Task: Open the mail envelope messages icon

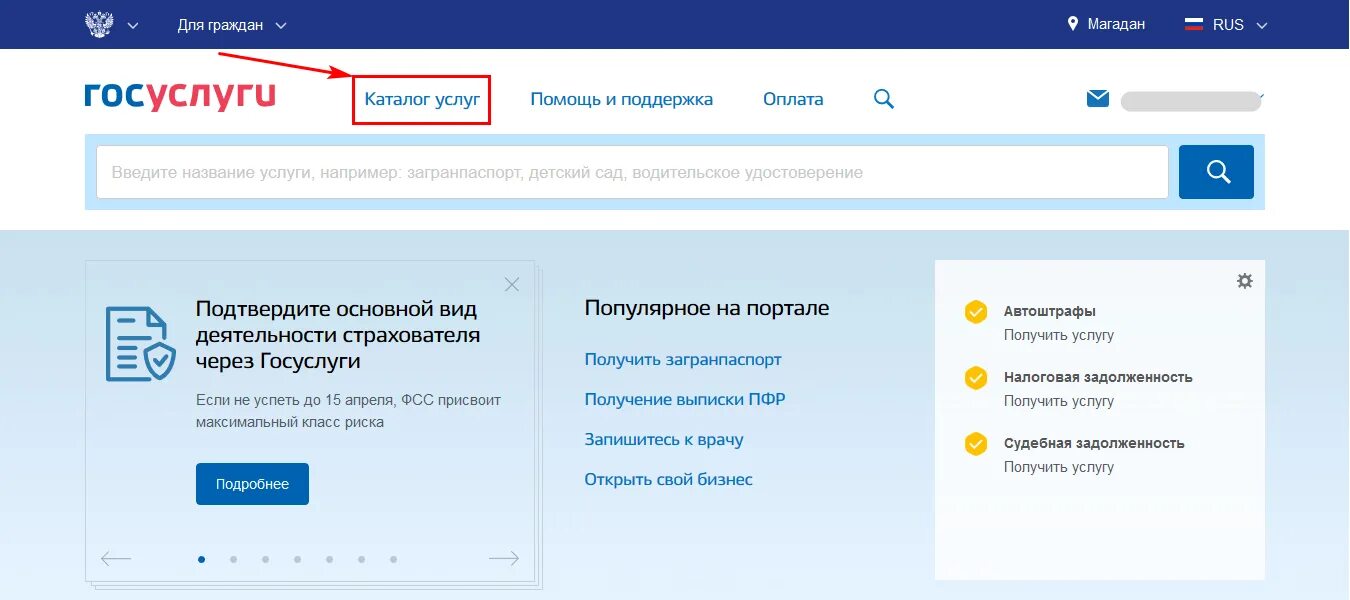Action: 1098,98
